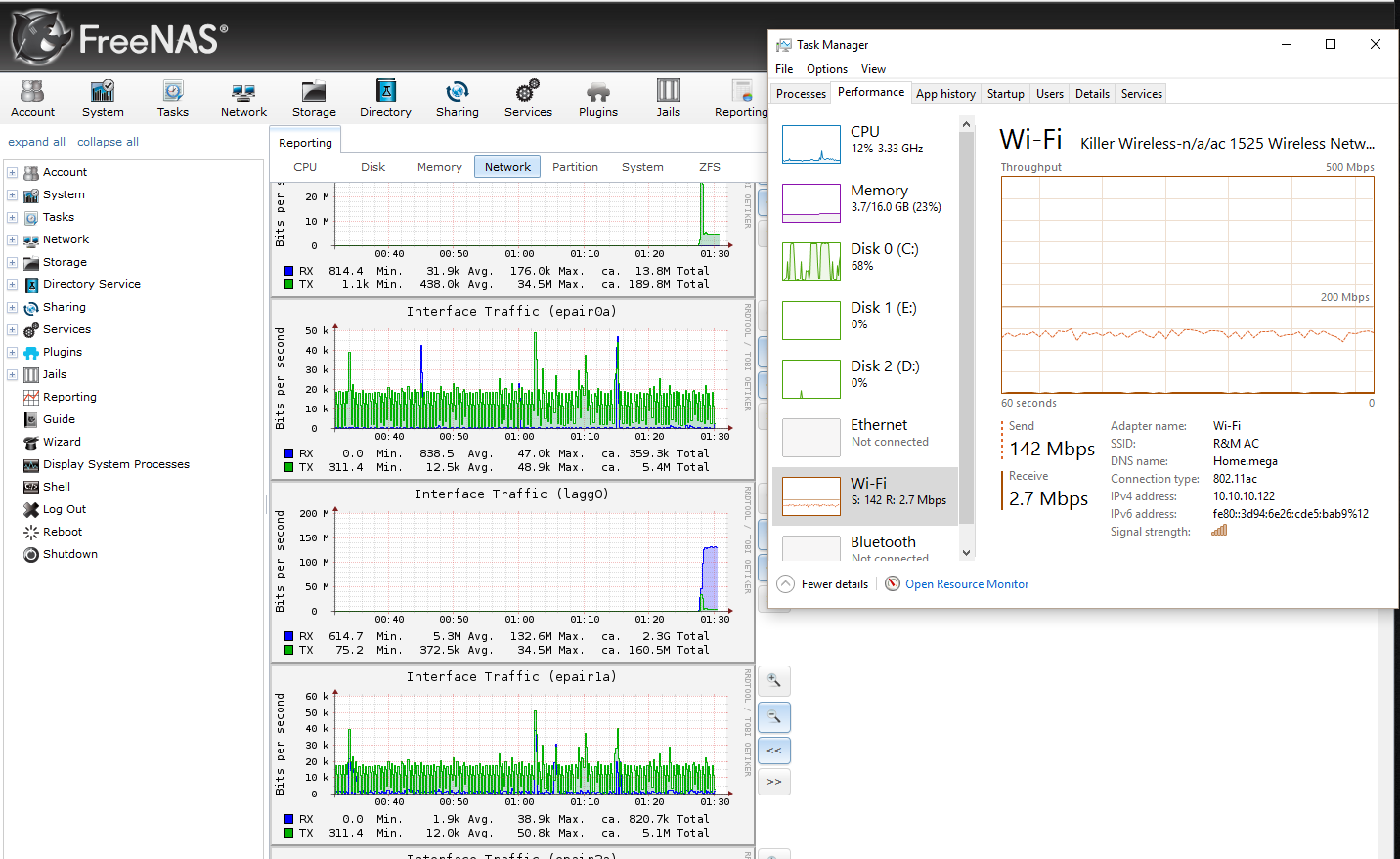Expand Jails node in sidebar tree
The width and height of the screenshot is (1400, 859).
coord(12,374)
